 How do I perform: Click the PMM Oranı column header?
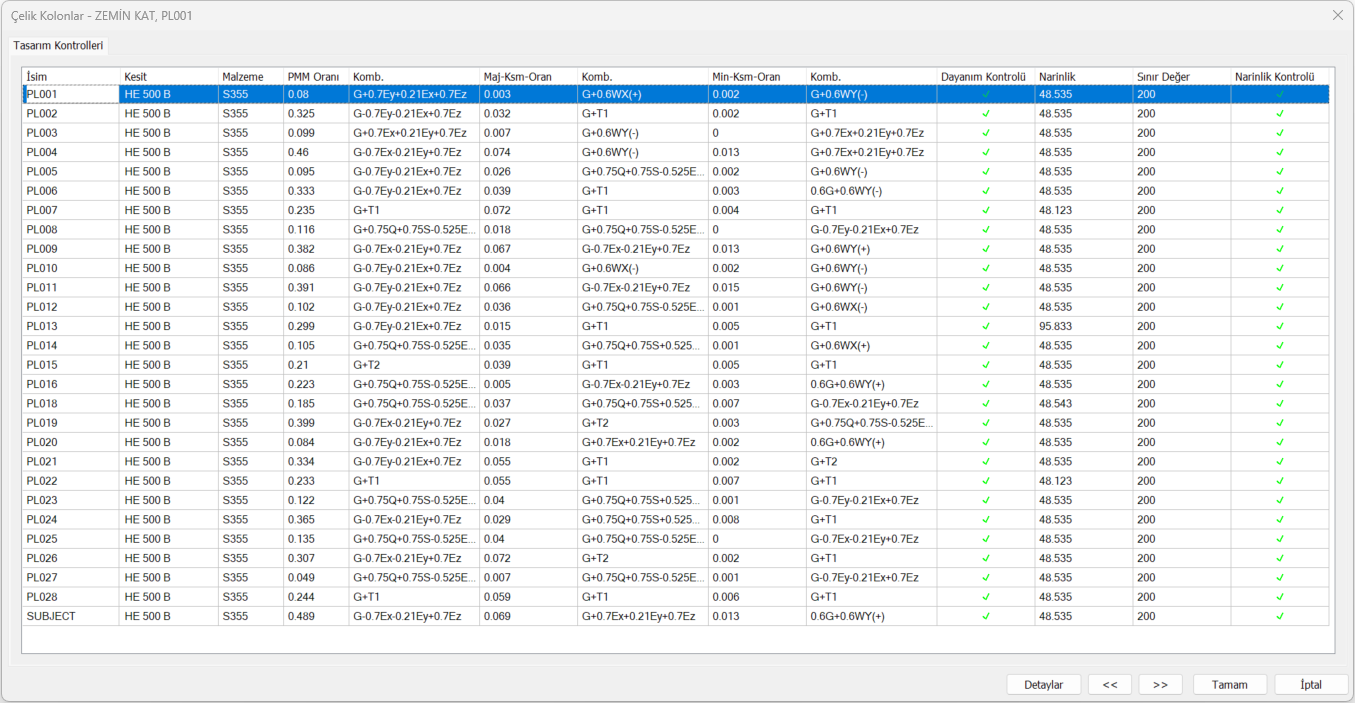pos(315,77)
